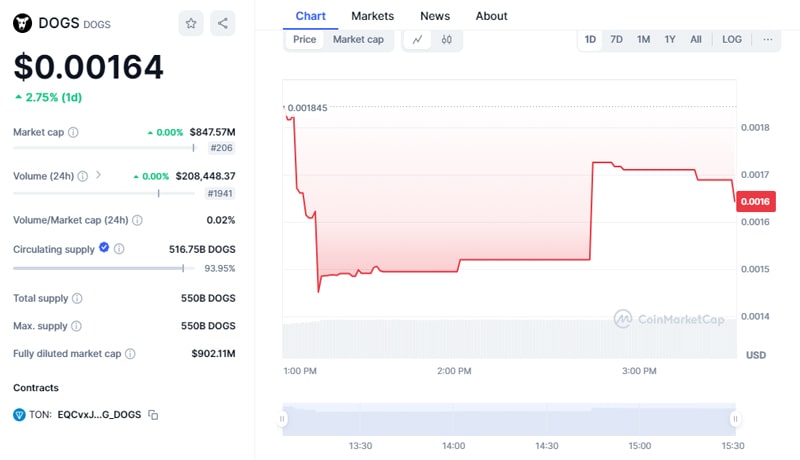Click the verified circulating supply badge
The image size is (800, 460).
point(104,247)
